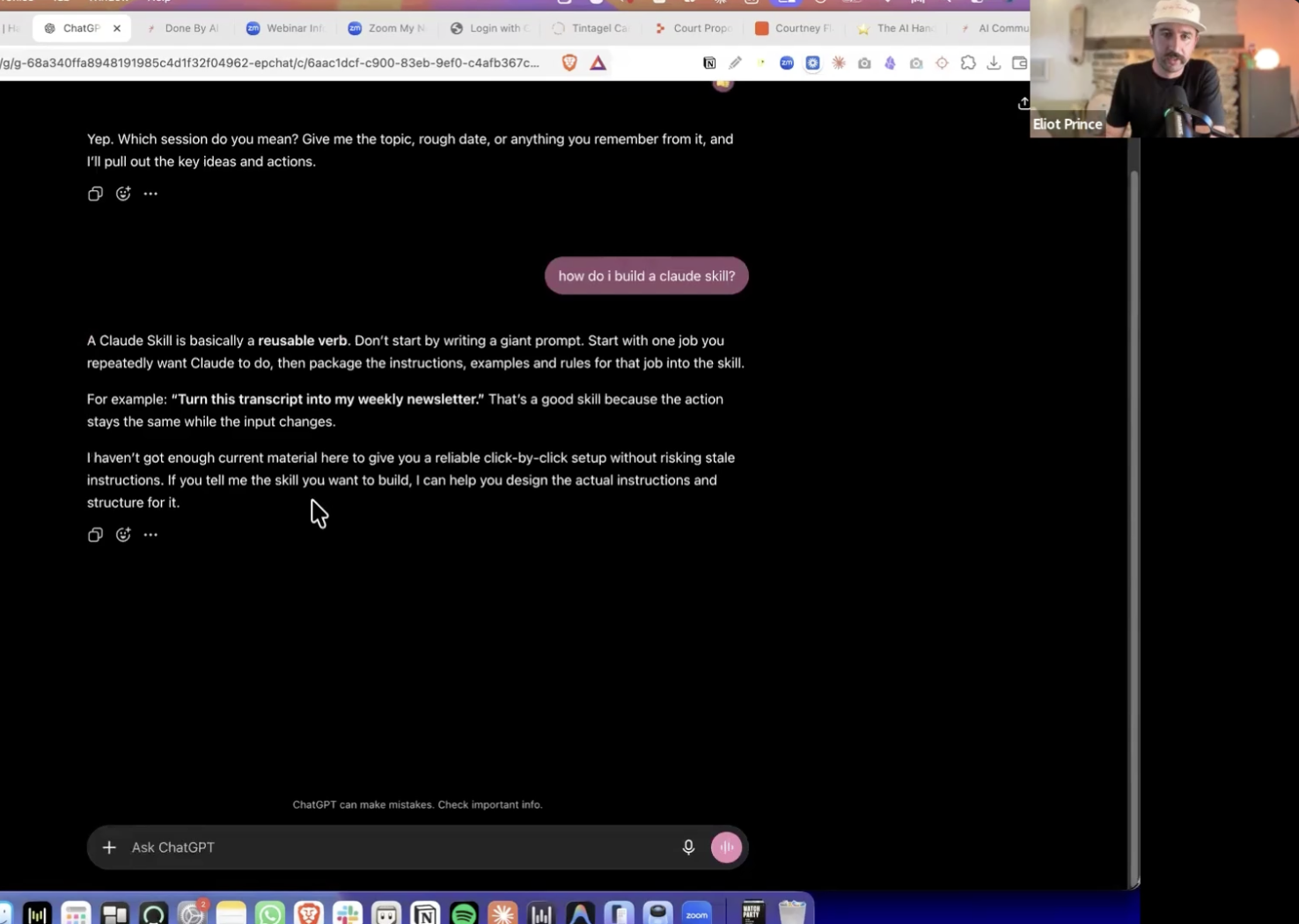Open more options under the Claude Skill answer
Screen dimensions: 1299x924
(x=150, y=535)
